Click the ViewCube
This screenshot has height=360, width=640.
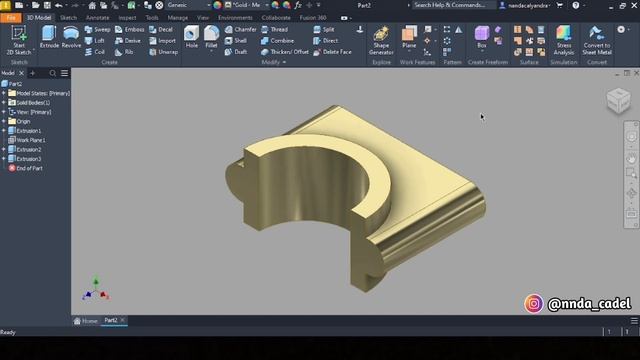coord(619,100)
